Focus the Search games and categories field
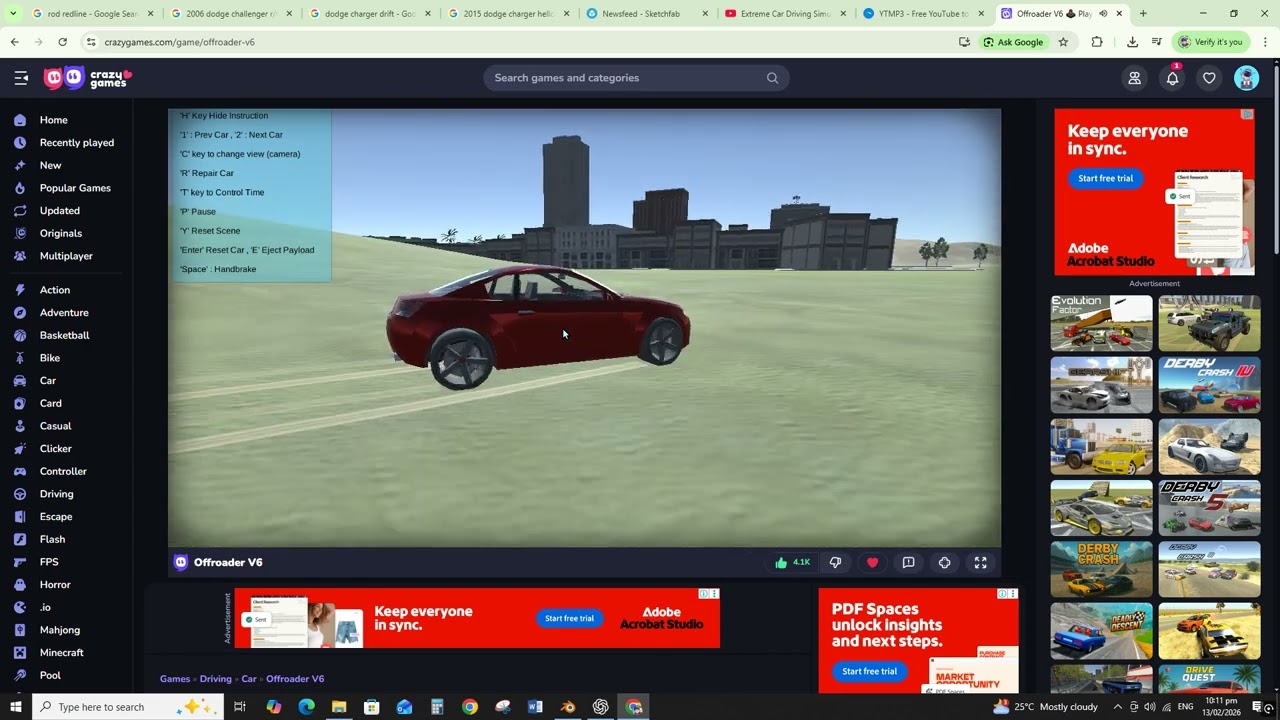The width and height of the screenshot is (1280, 720). click(x=636, y=78)
